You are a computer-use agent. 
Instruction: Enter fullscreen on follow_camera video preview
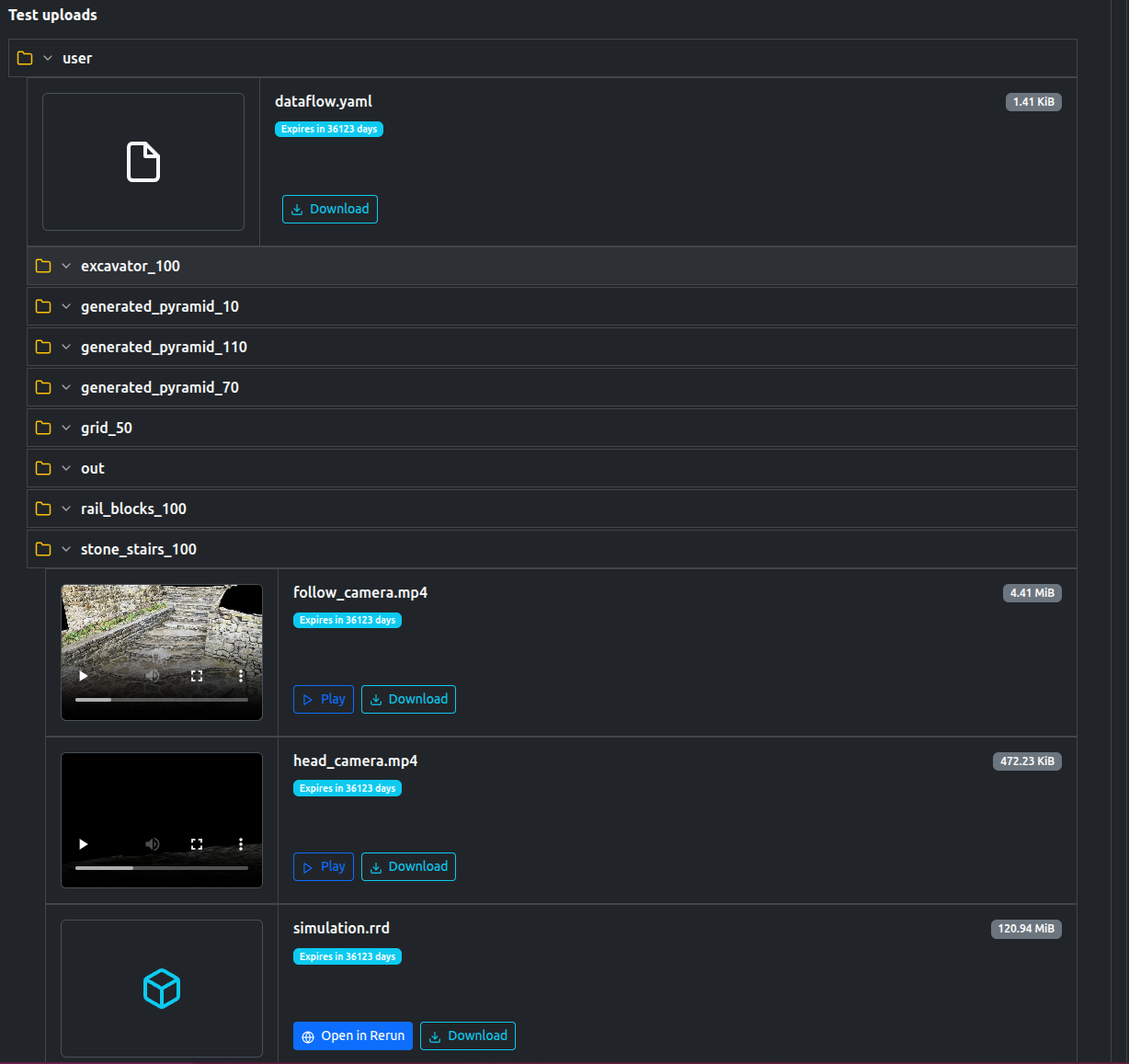click(197, 676)
